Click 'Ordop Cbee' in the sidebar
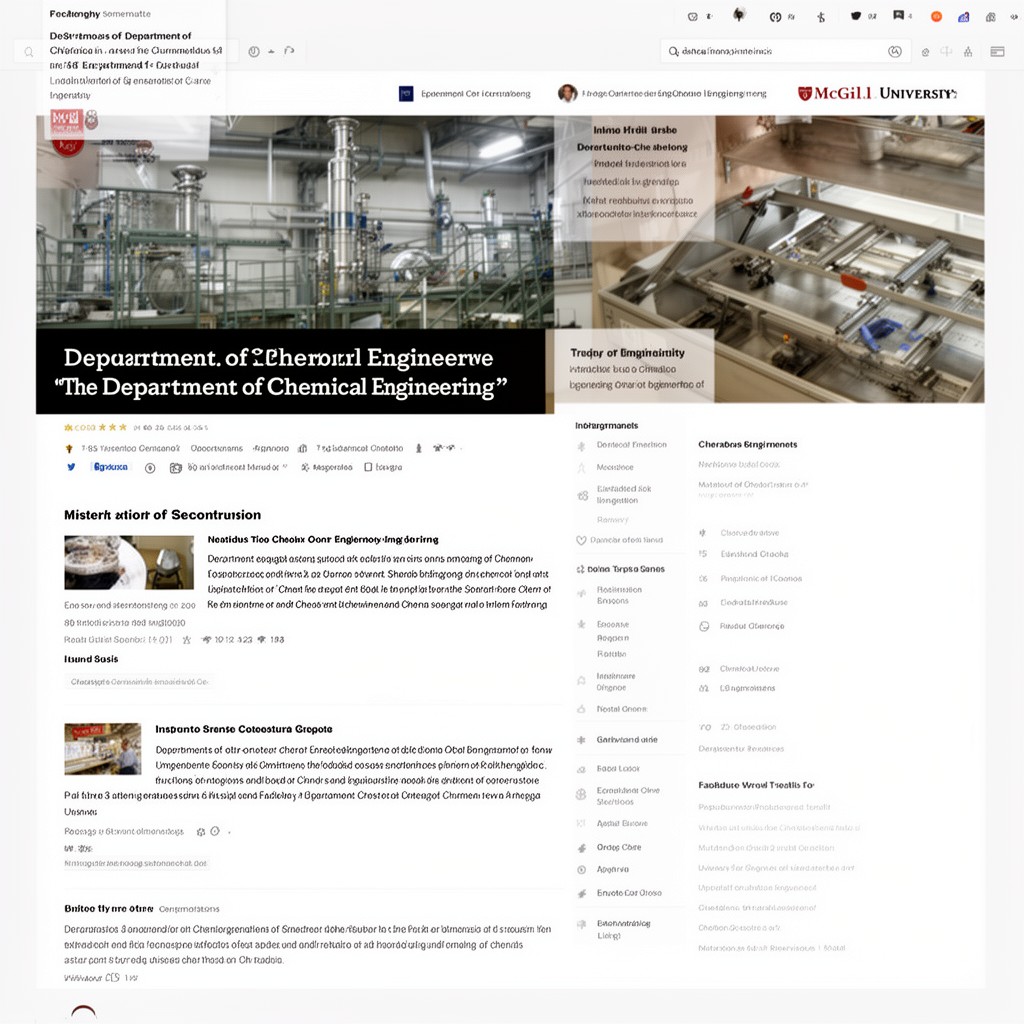The width and height of the screenshot is (1024, 1024). (x=618, y=847)
